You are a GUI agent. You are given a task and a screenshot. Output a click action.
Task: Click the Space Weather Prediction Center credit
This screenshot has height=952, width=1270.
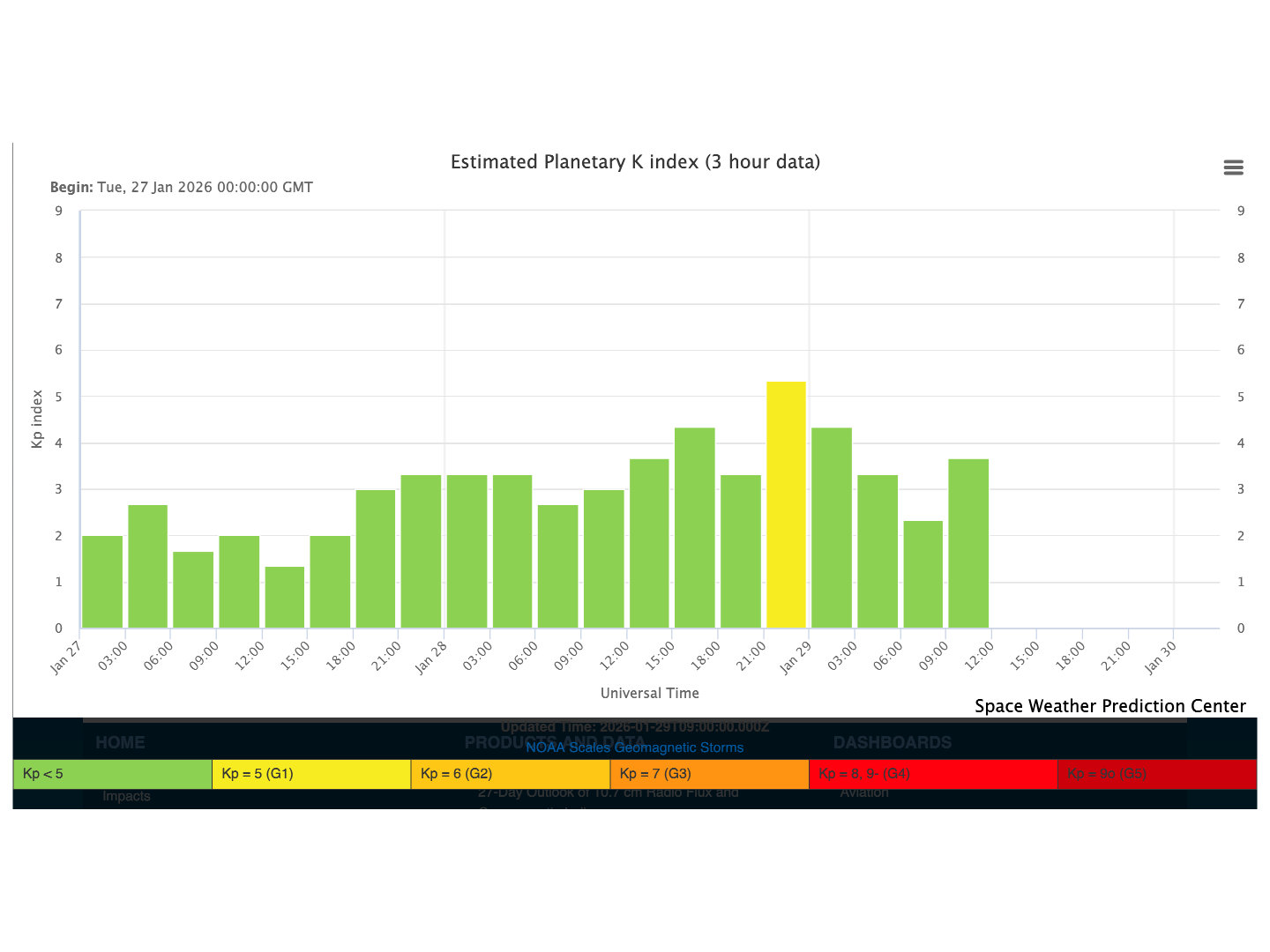coord(1109,706)
